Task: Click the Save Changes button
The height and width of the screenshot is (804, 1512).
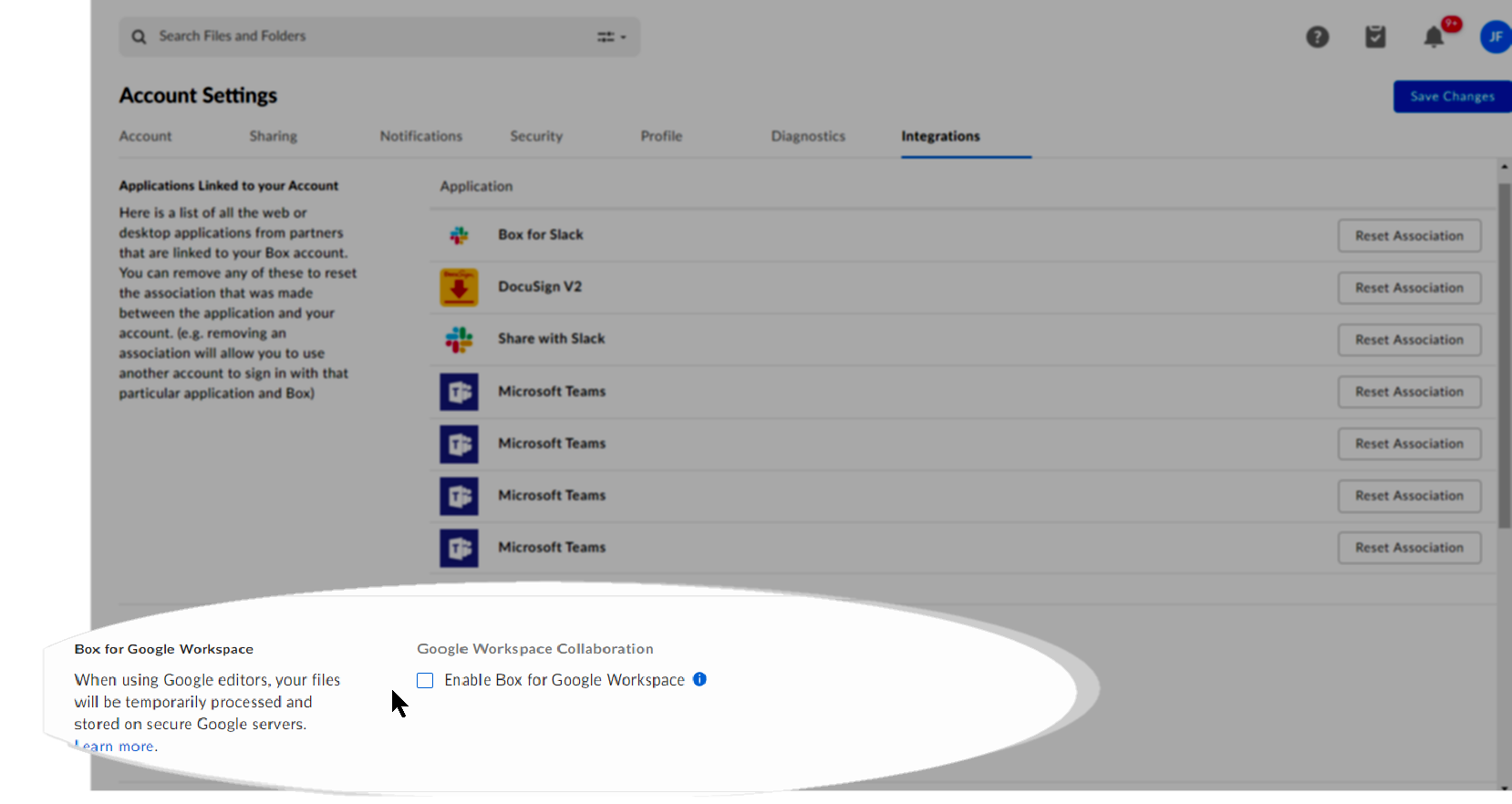Action: tap(1453, 97)
